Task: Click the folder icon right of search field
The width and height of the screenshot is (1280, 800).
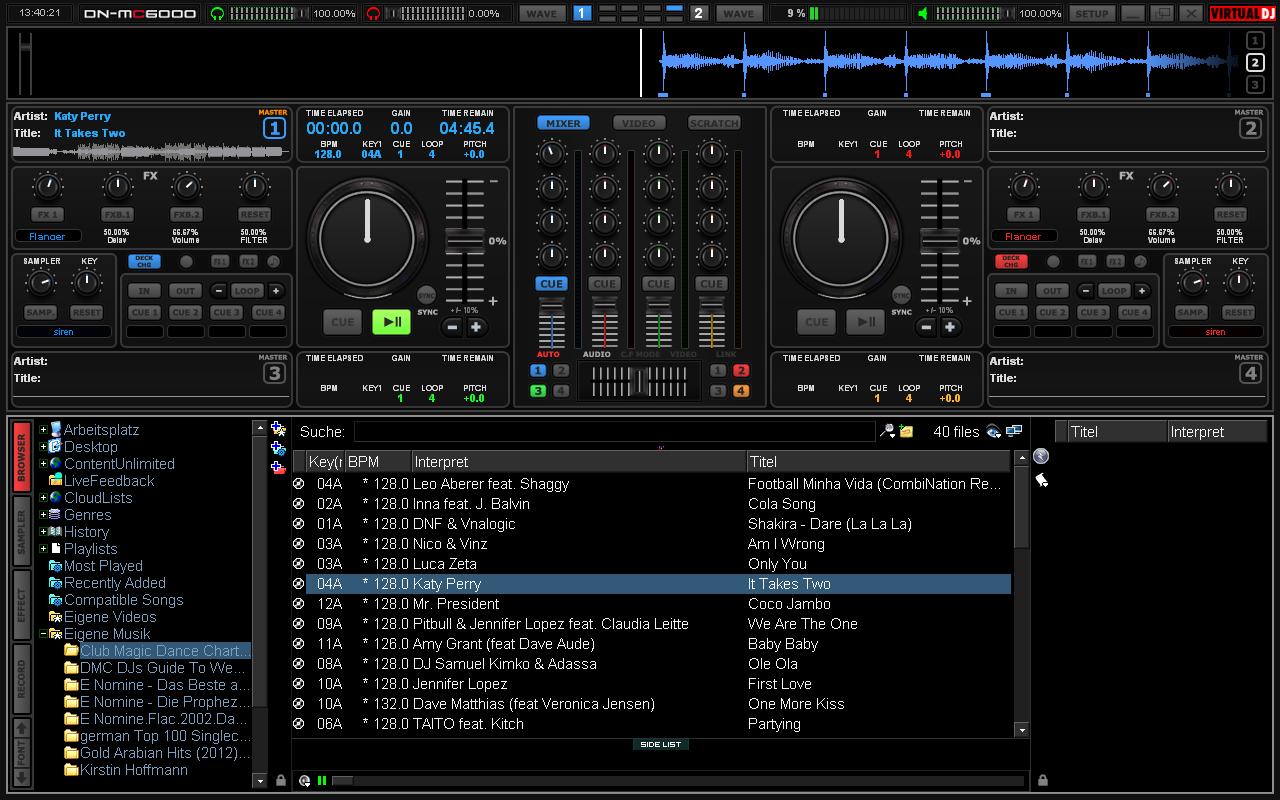Action: tap(906, 431)
